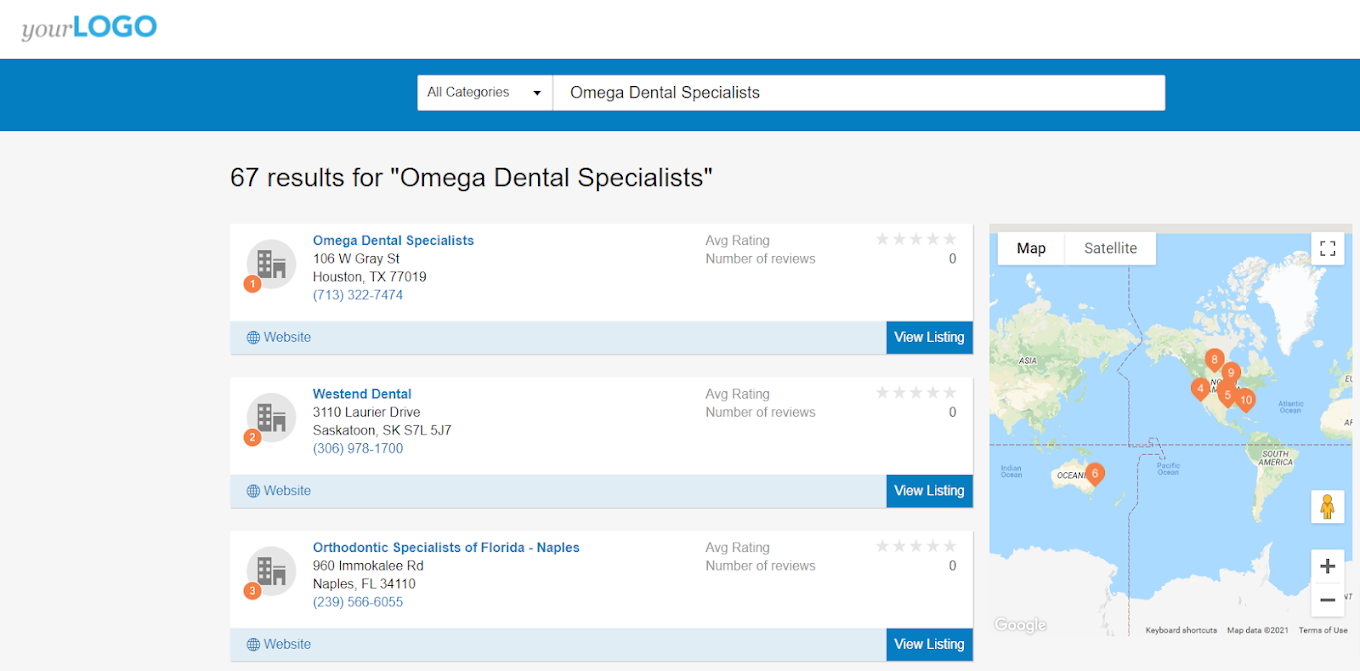Open Westend Dental's View Listing button
The width and height of the screenshot is (1360, 671).
(x=929, y=491)
